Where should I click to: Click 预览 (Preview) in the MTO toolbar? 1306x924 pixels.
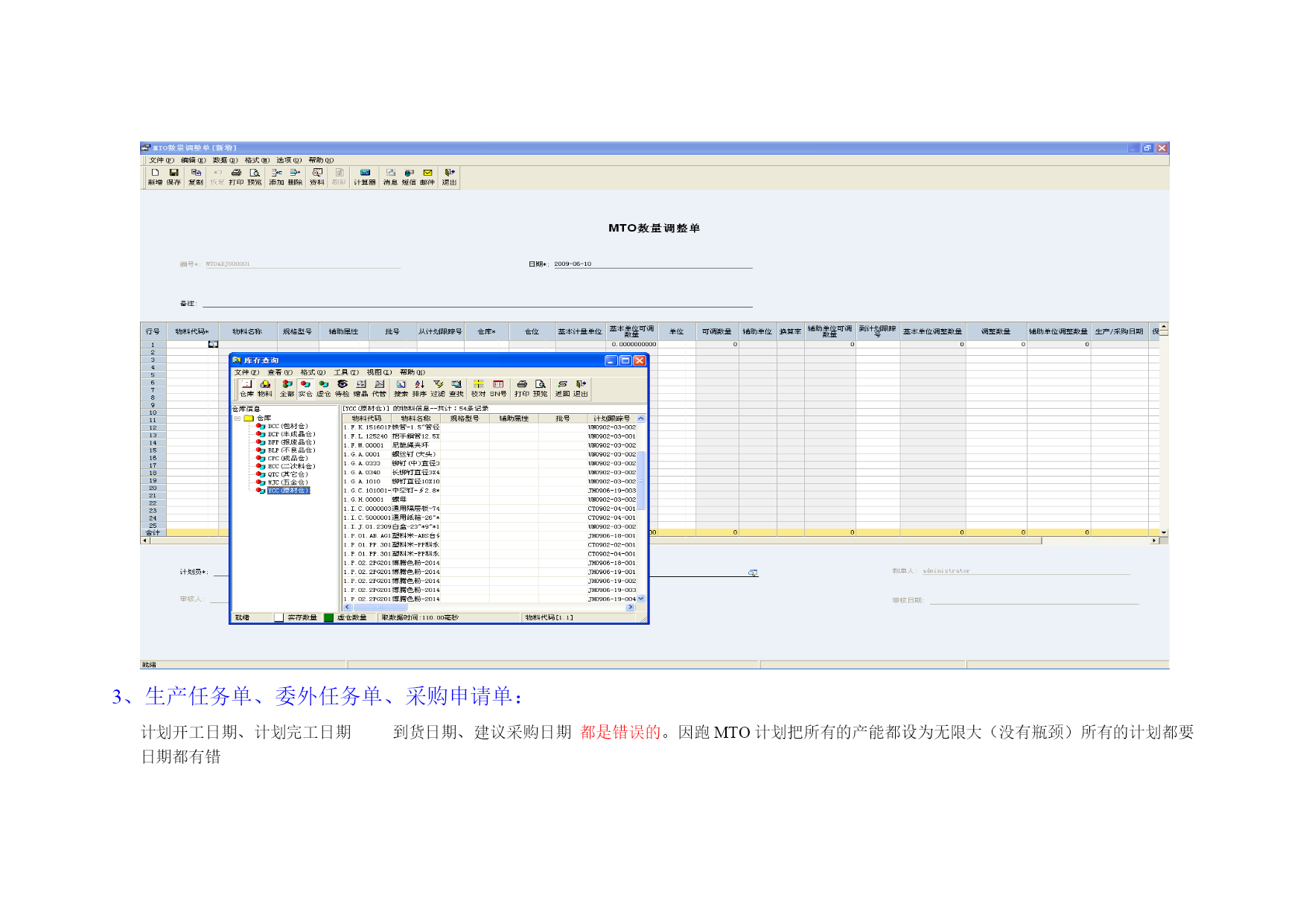tap(255, 176)
